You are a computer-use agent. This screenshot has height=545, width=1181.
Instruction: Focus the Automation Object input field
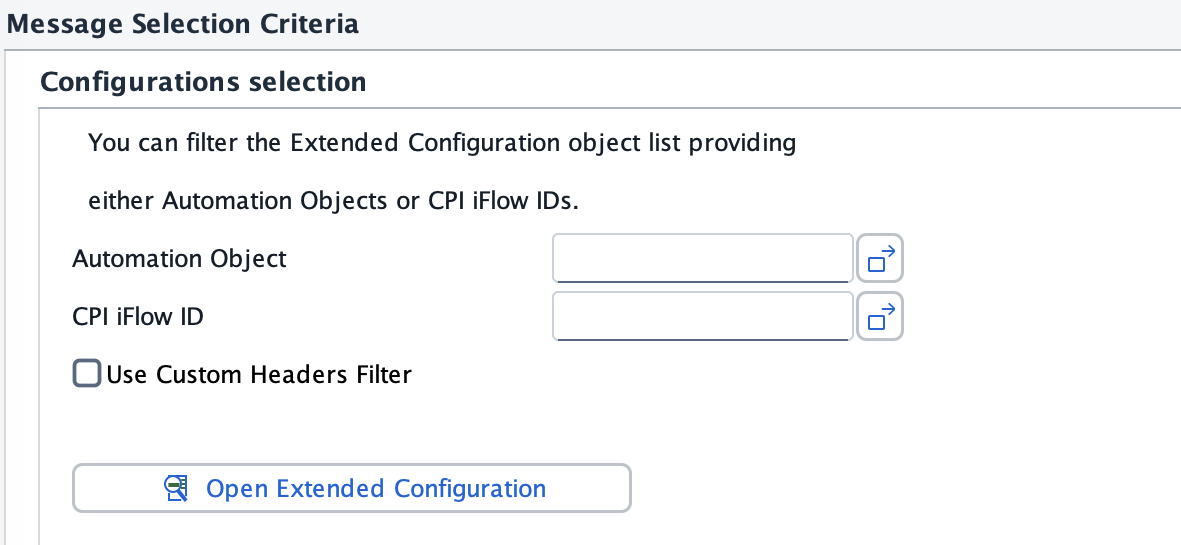point(702,260)
